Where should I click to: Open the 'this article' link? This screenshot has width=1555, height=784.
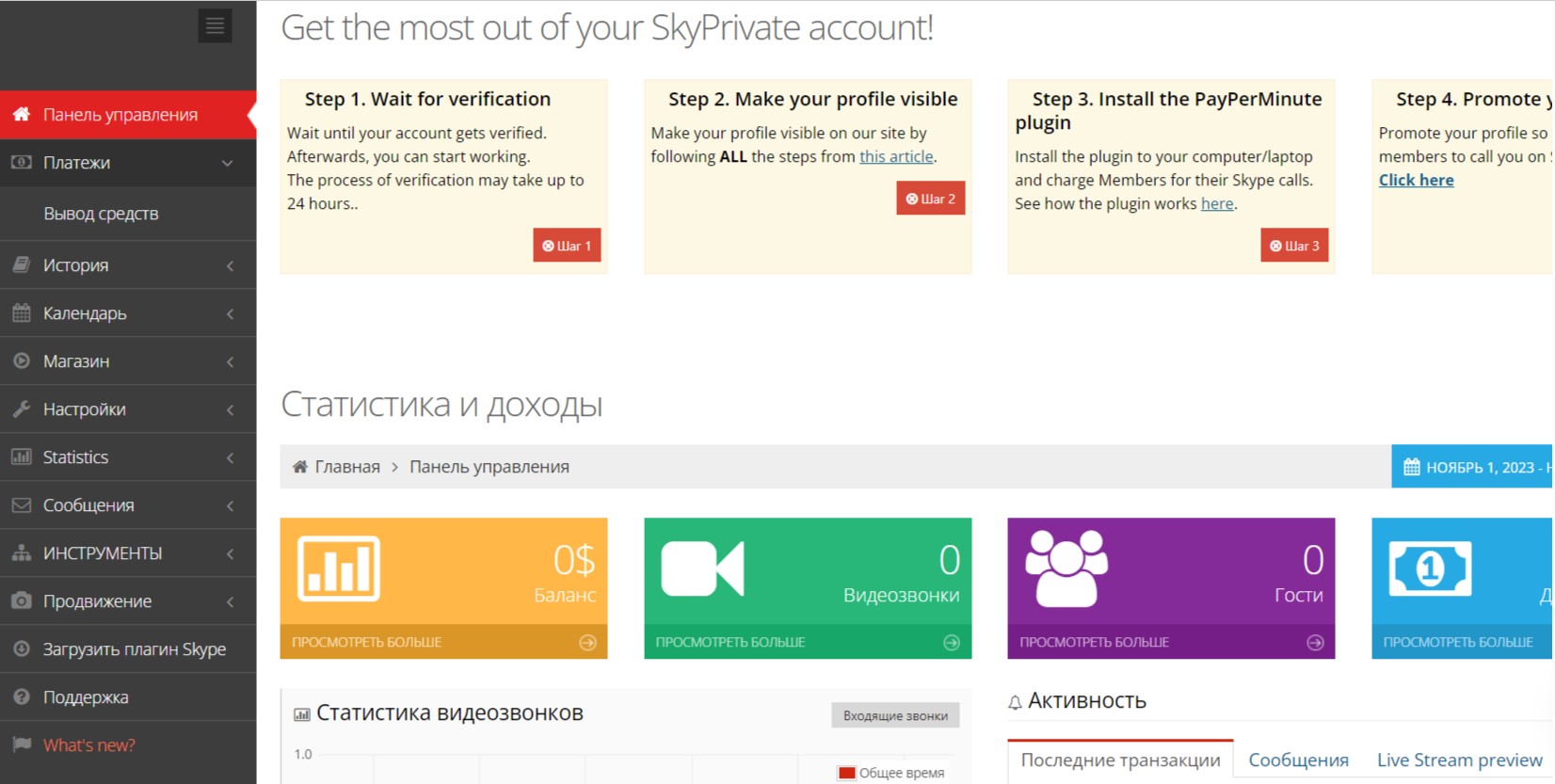point(896,156)
